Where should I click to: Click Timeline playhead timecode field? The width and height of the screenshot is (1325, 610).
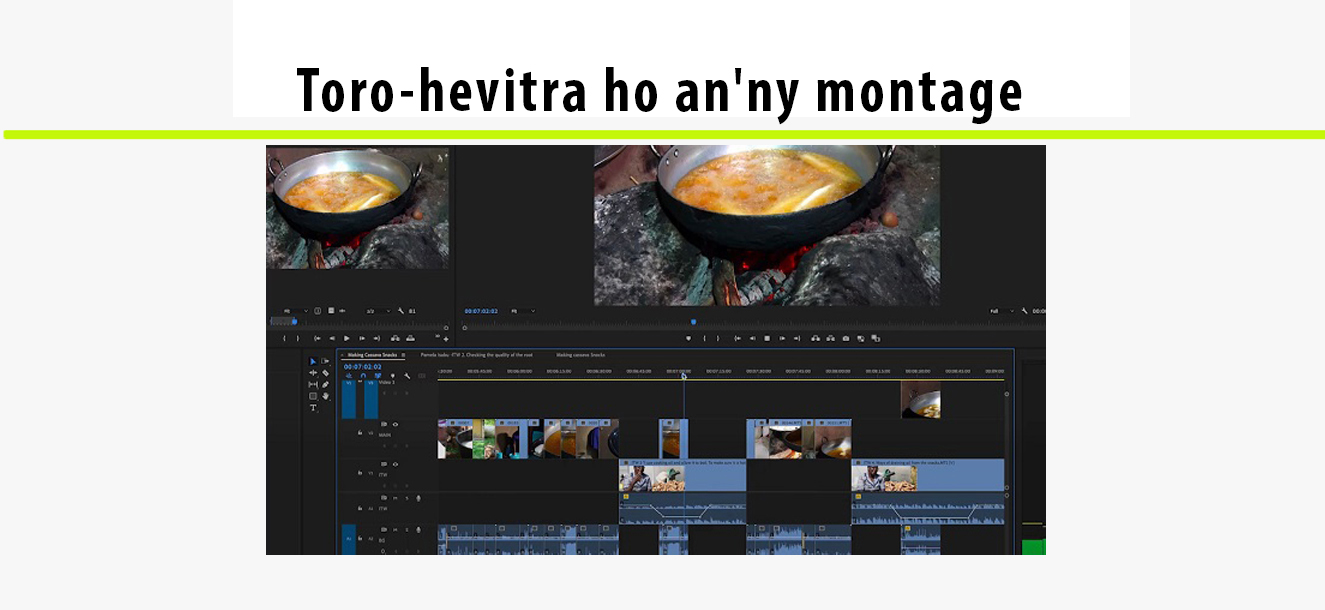point(362,367)
